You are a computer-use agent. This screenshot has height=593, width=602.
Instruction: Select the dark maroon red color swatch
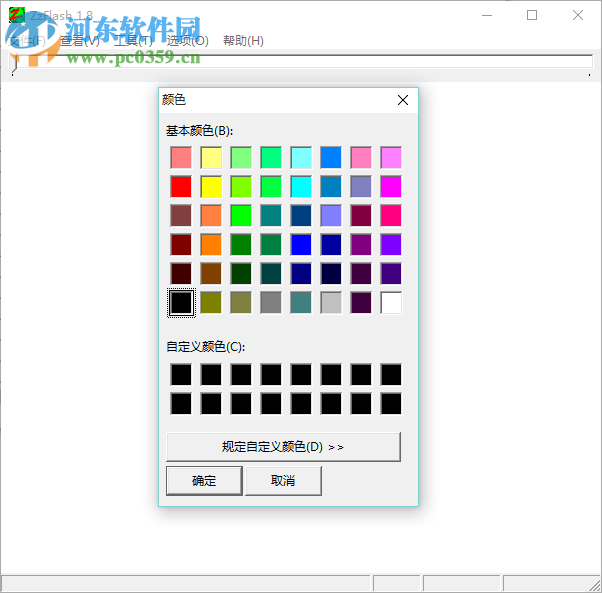tap(181, 244)
